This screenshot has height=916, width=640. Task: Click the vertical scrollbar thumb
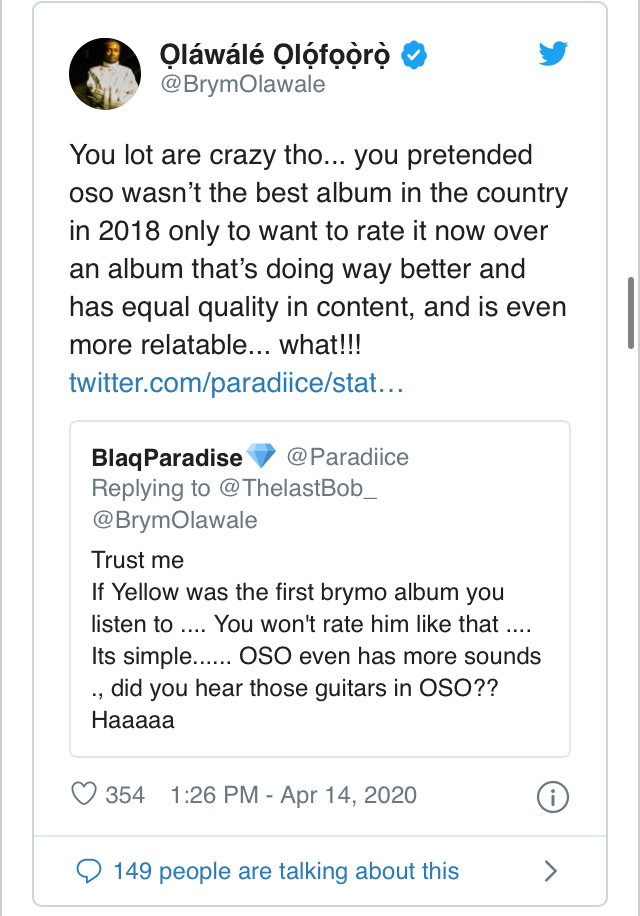[x=631, y=311]
